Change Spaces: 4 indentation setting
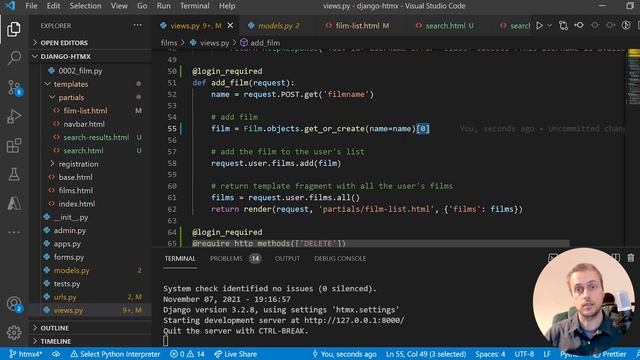The width and height of the screenshot is (640, 360). point(490,354)
